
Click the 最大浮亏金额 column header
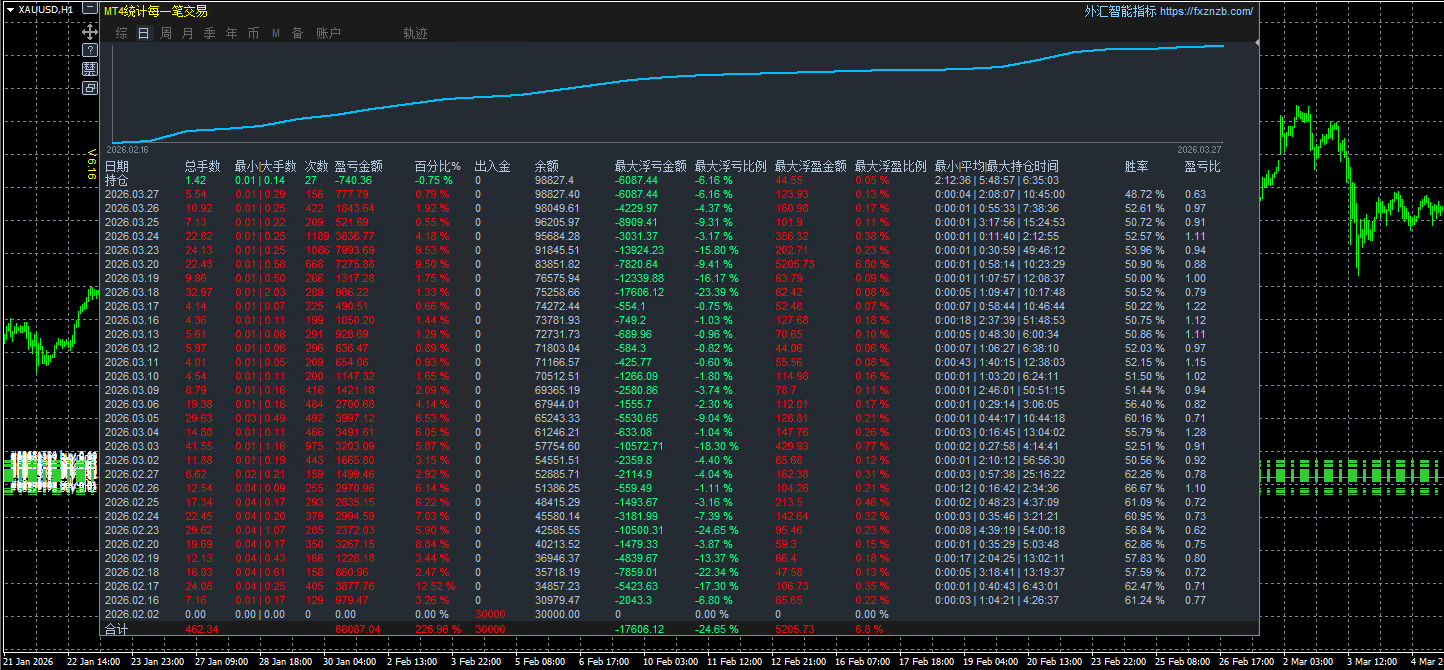[x=651, y=166]
